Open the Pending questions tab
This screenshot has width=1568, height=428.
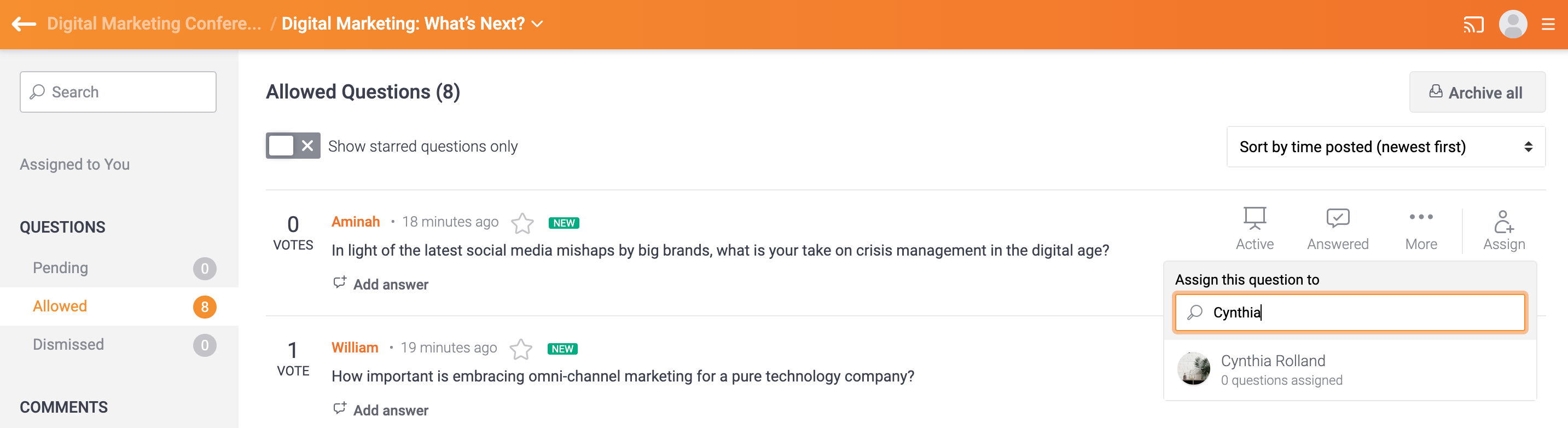61,268
